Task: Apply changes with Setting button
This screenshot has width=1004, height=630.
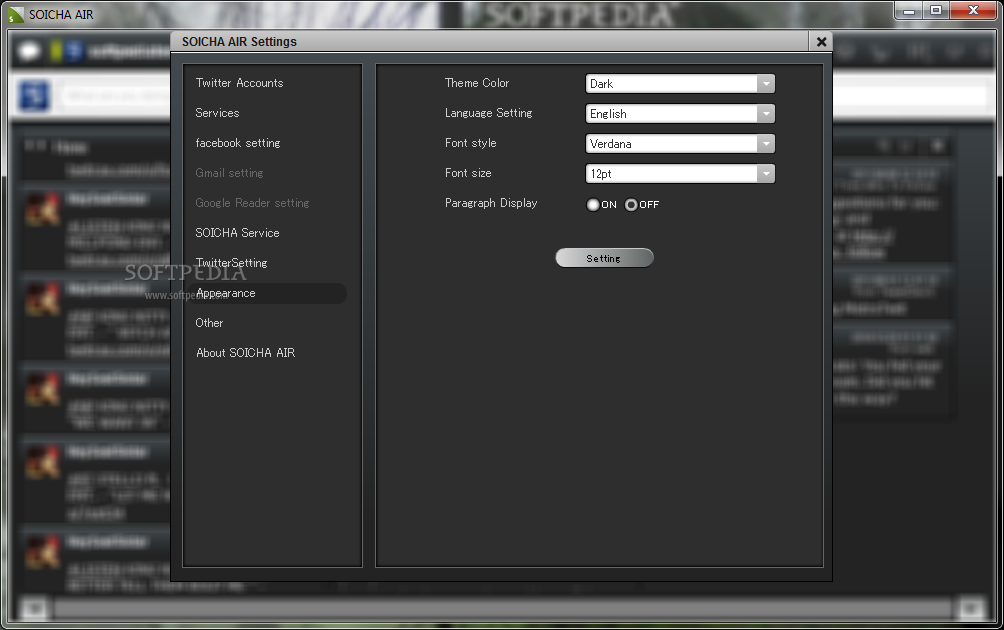Action: click(x=604, y=258)
